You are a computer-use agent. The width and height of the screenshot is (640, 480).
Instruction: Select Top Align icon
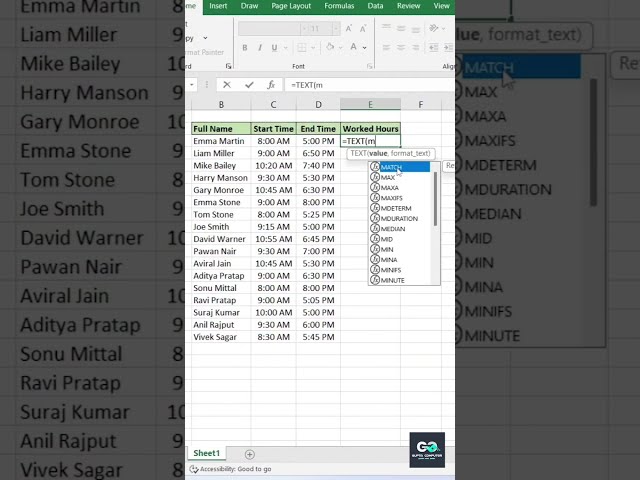386,28
